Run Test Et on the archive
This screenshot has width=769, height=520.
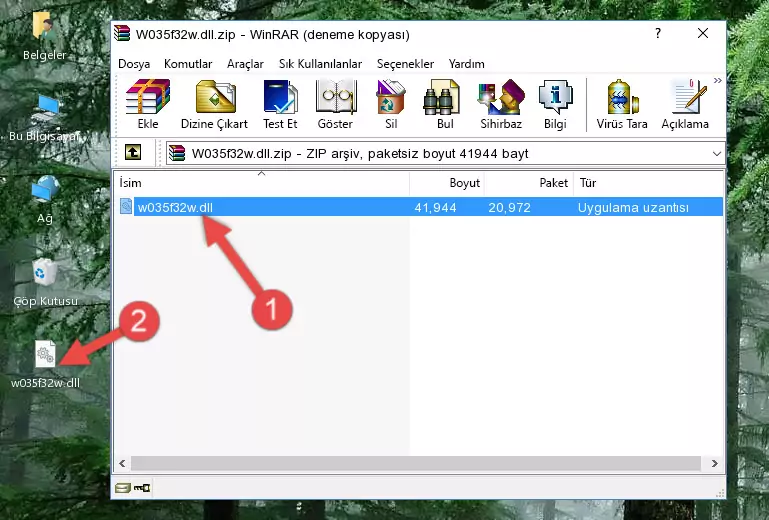[280, 104]
